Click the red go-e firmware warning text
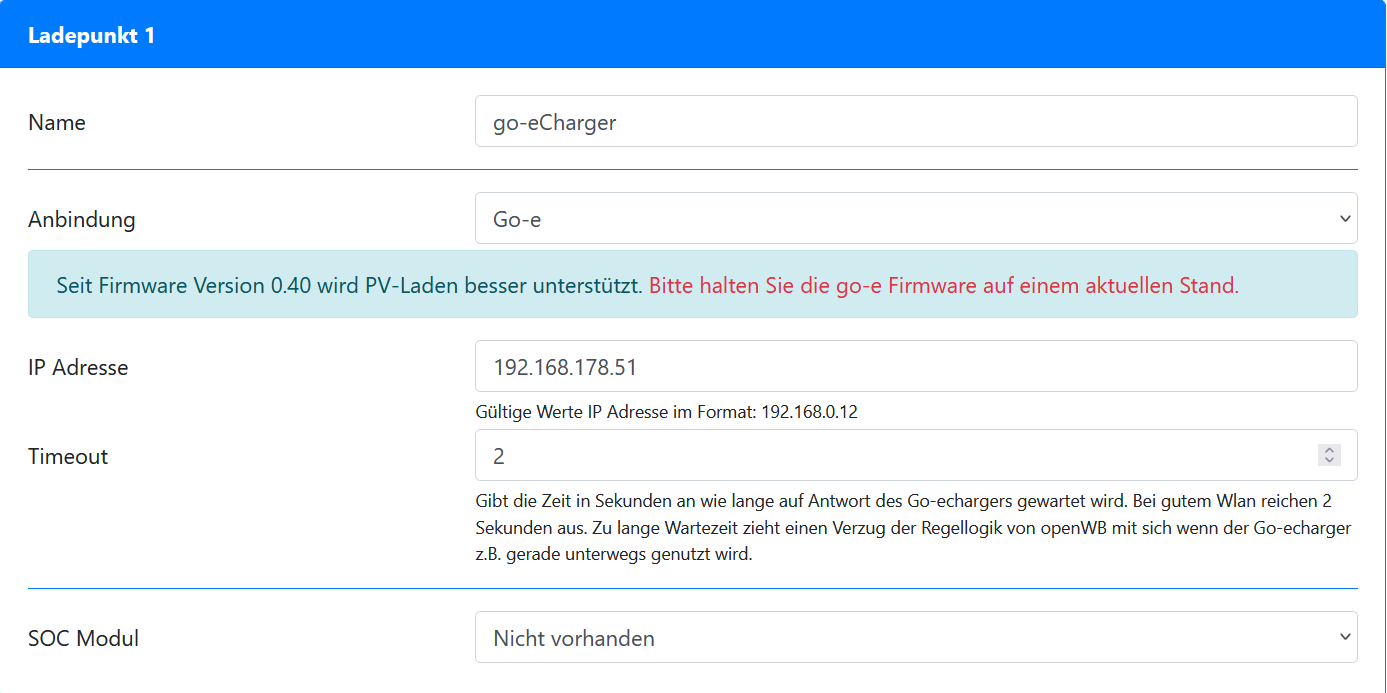The height and width of the screenshot is (693, 1387). [x=943, y=285]
